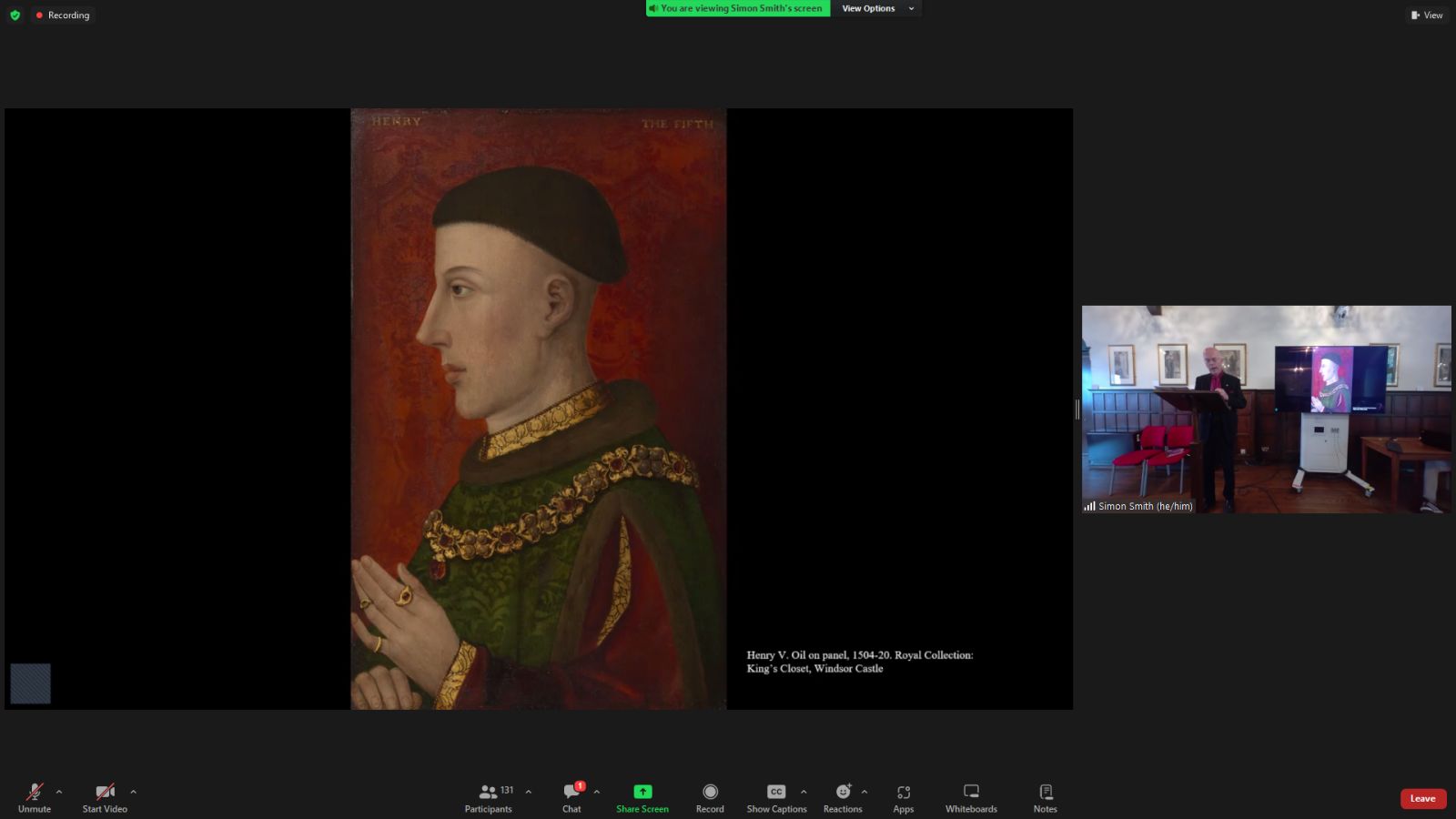Image resolution: width=1456 pixels, height=819 pixels.
Task: Open the View Options dropdown
Action: tap(877, 8)
